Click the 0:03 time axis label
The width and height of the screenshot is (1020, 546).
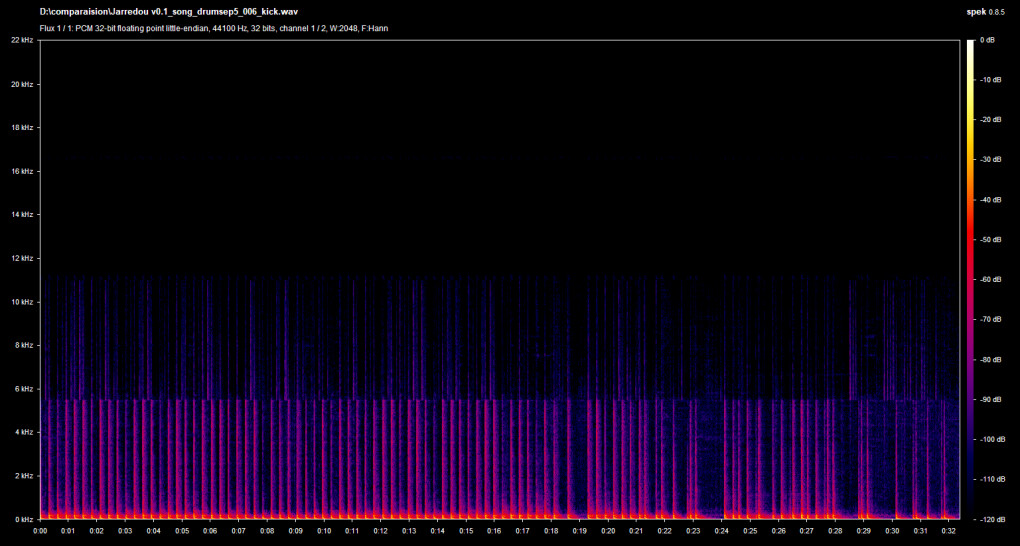[125, 531]
